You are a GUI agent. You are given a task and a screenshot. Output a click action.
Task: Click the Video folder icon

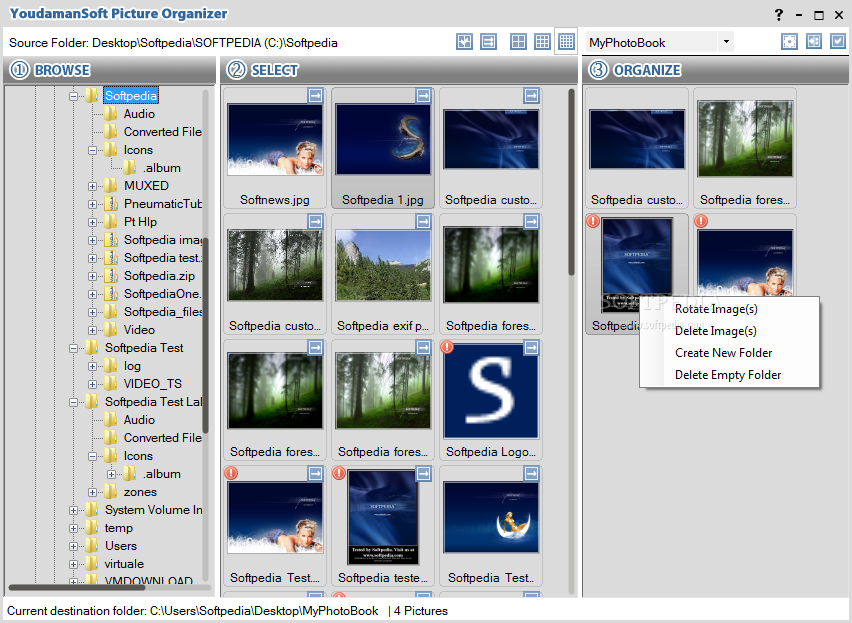point(111,330)
